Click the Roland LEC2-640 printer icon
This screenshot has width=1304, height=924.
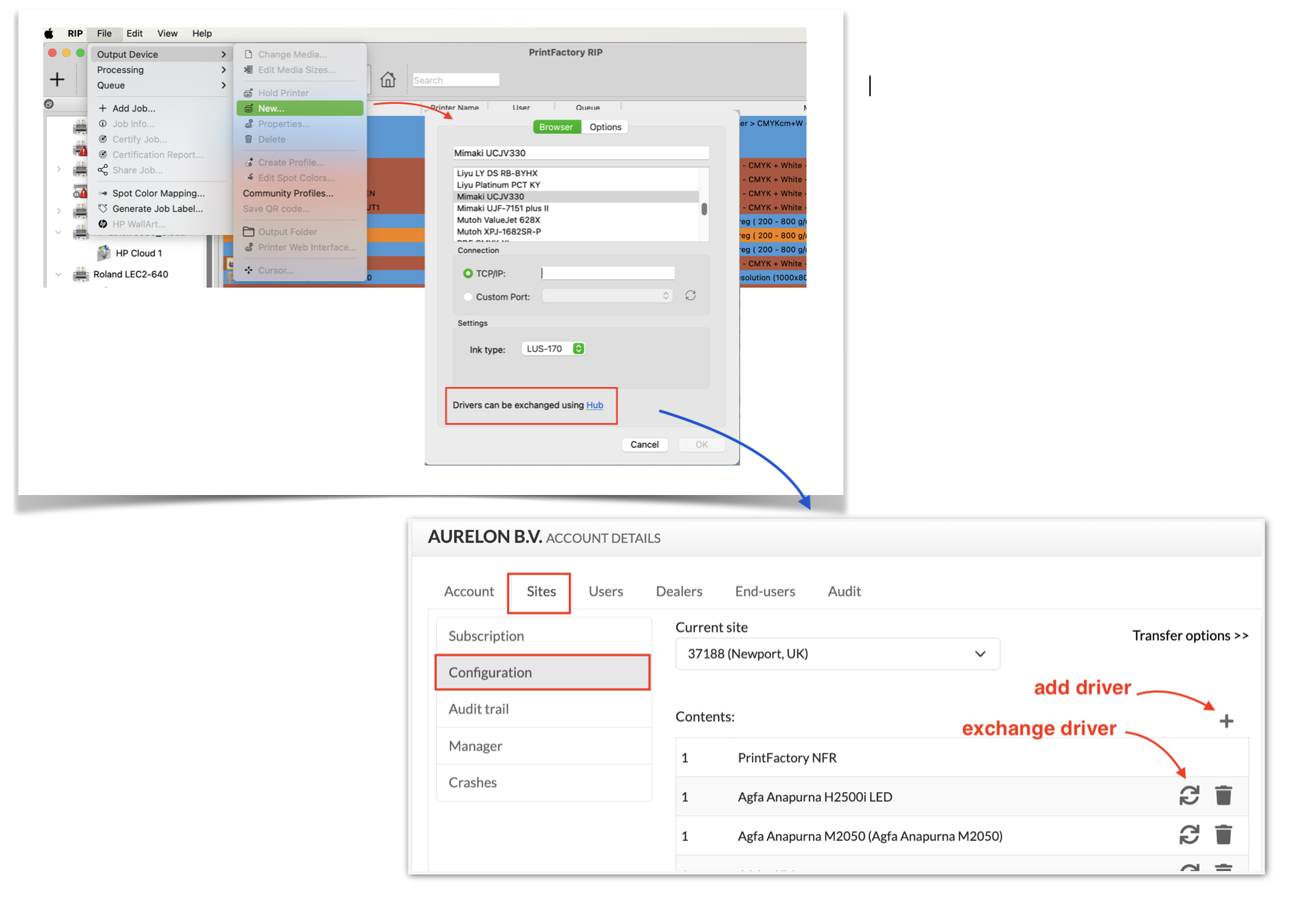tap(81, 274)
